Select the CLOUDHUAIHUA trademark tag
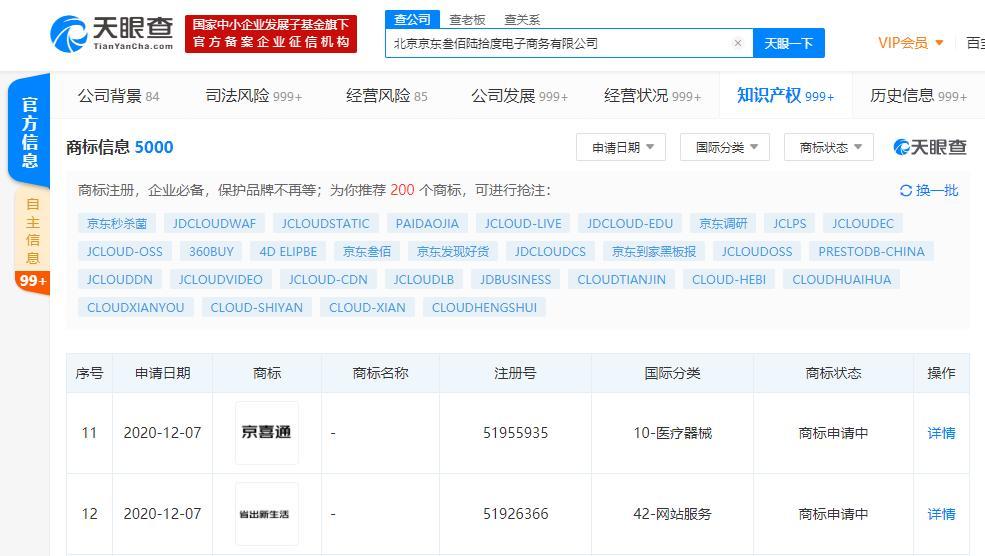This screenshot has width=985, height=556. 841,280
